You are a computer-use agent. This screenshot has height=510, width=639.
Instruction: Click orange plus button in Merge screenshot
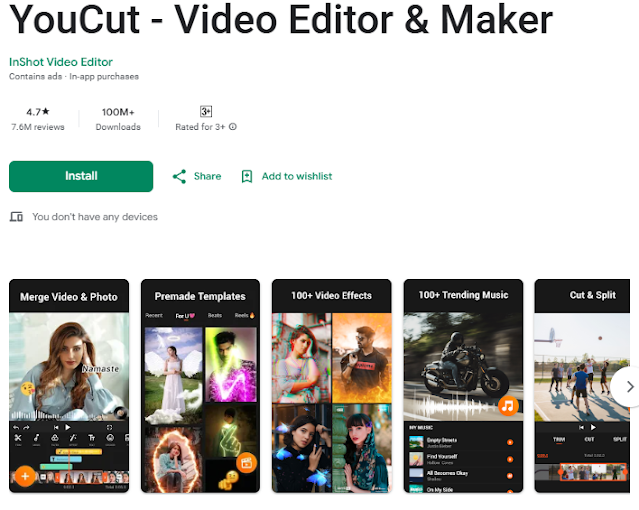(x=24, y=476)
